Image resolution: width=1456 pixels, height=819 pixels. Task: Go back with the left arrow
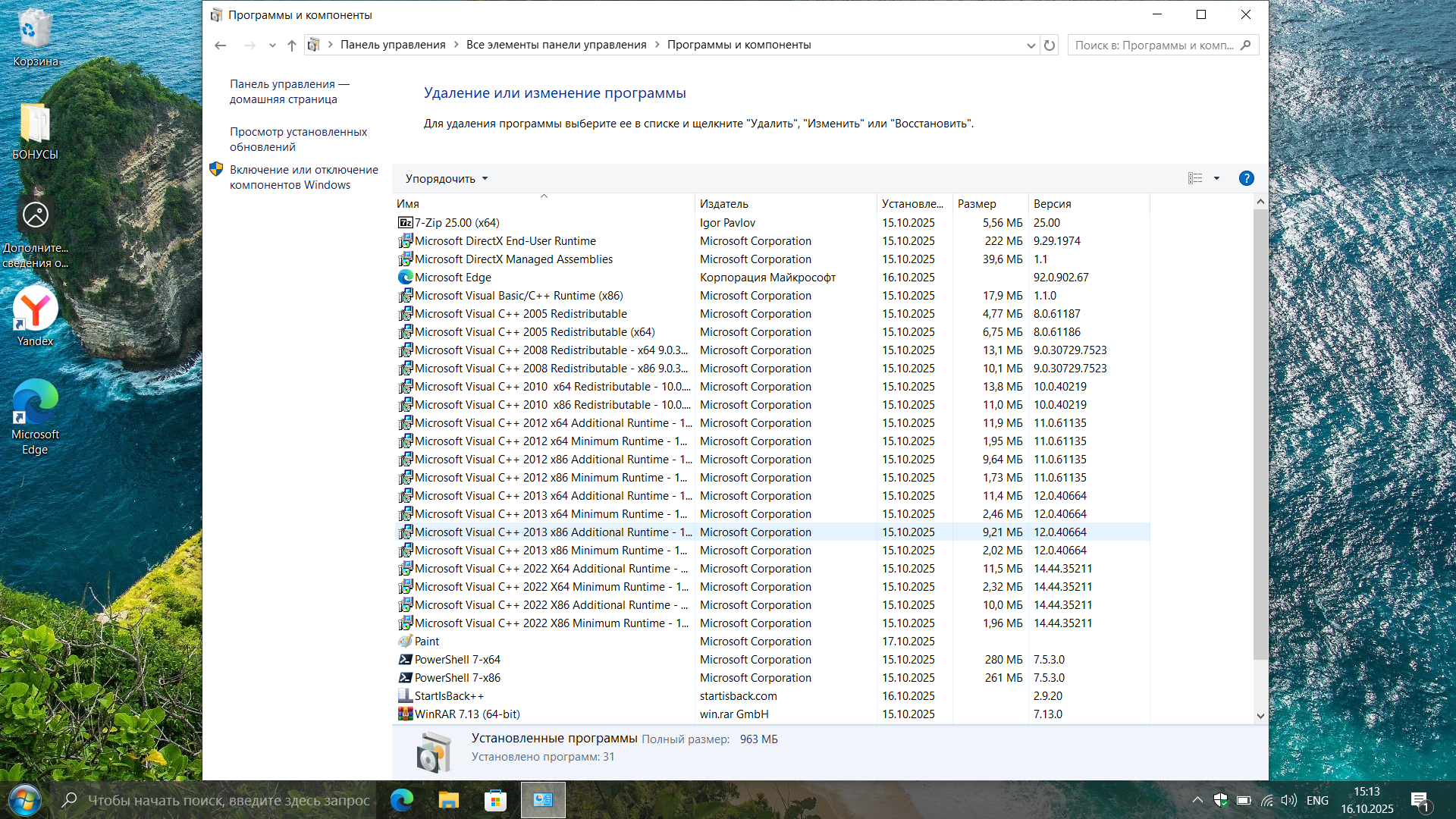pos(221,45)
